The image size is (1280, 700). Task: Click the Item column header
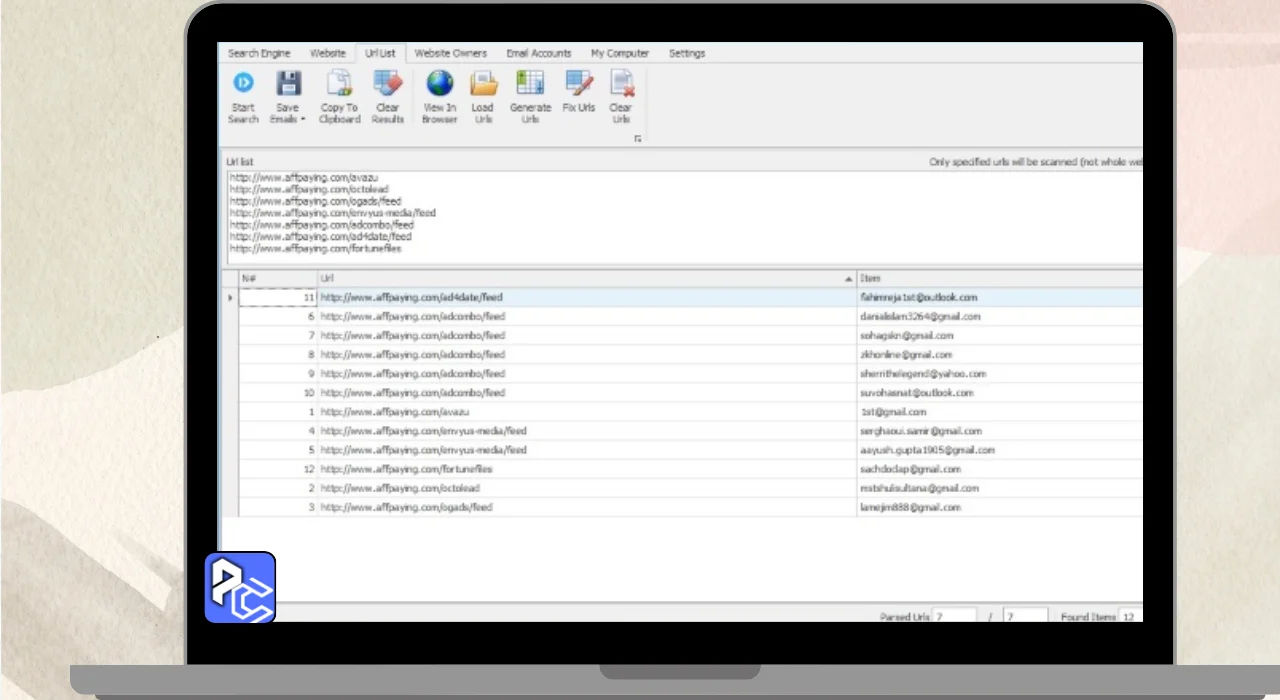coord(1000,278)
